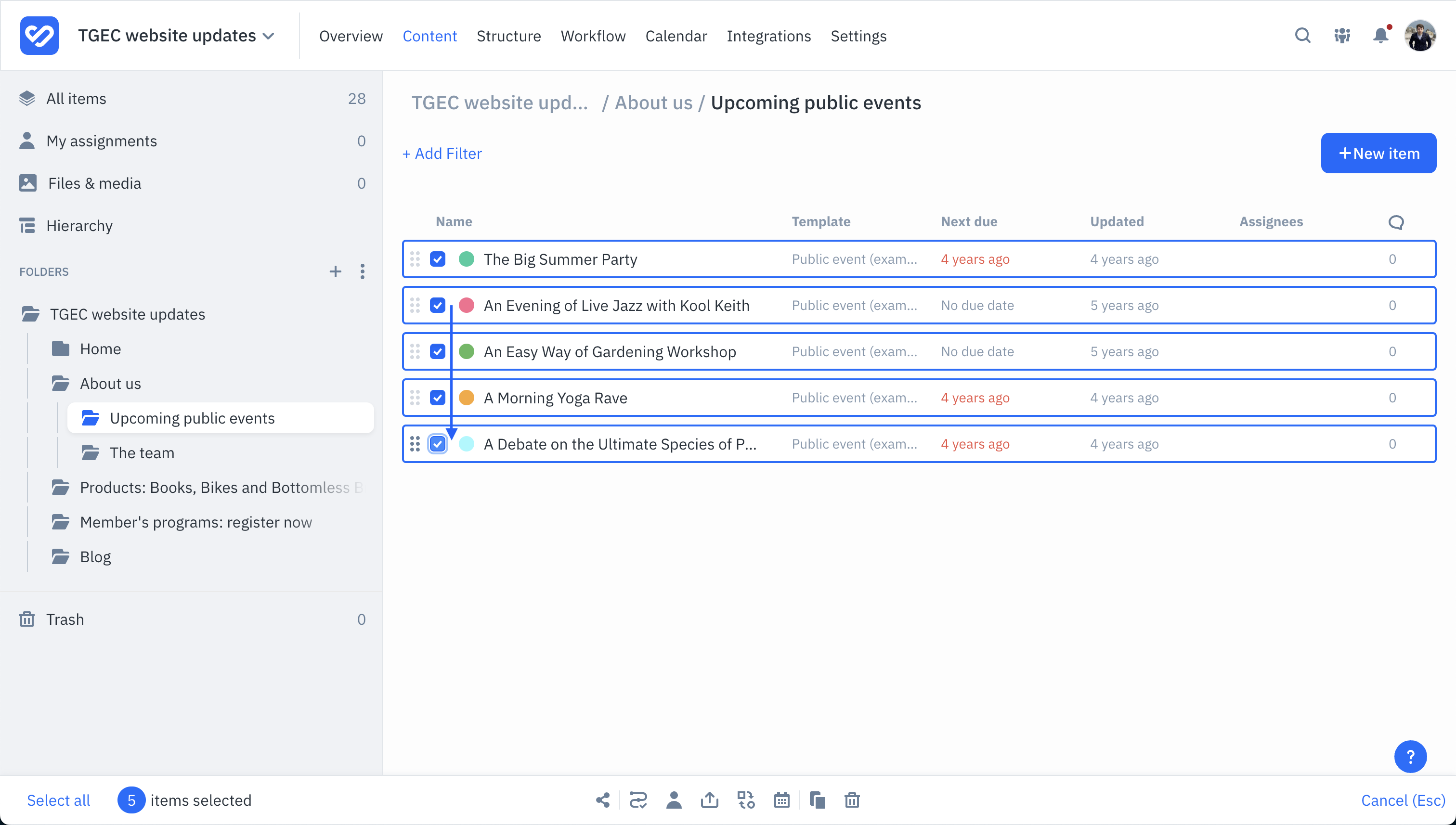Click the duplicate items icon
1456x825 pixels.
pos(817,800)
